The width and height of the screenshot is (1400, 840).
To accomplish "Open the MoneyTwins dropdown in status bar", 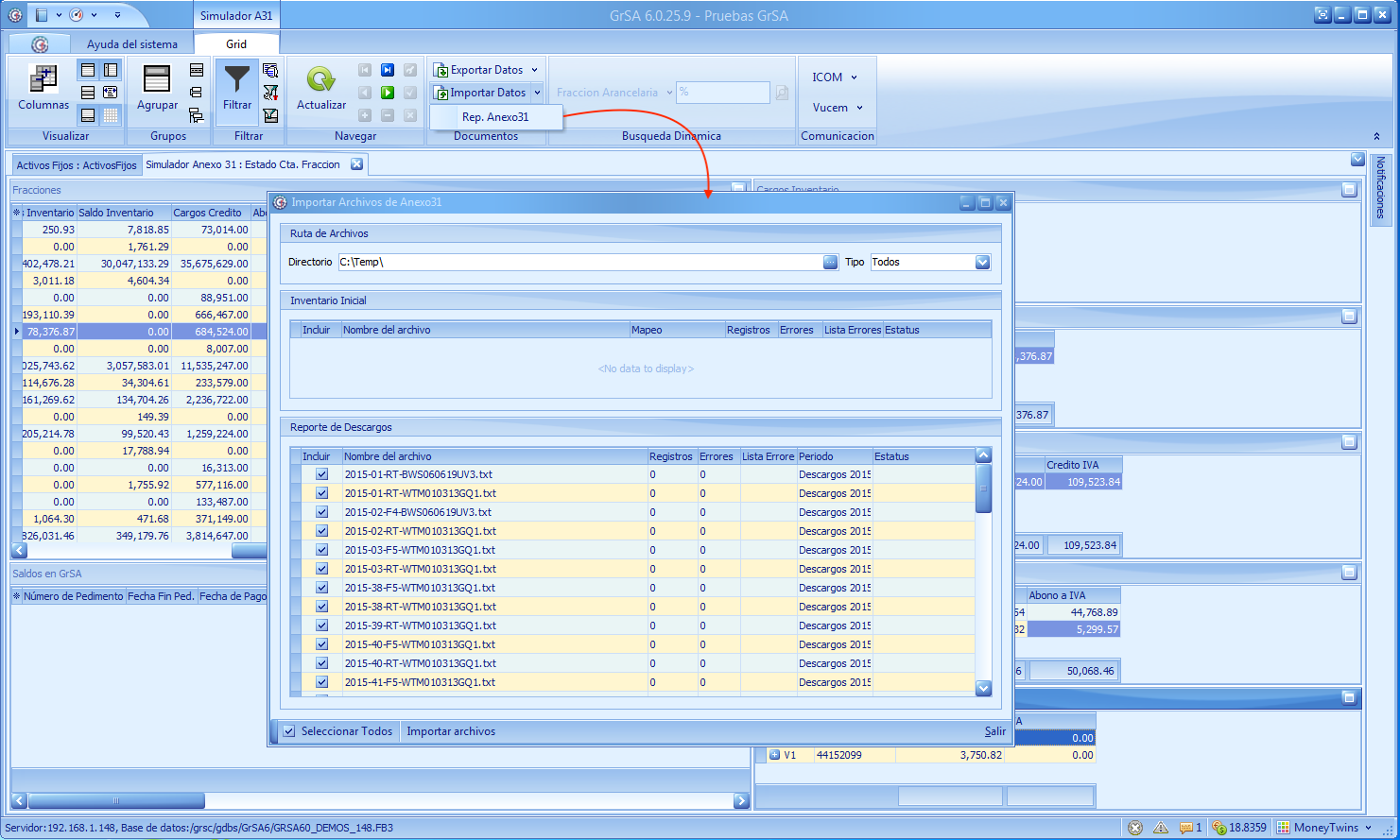I will tap(1324, 828).
